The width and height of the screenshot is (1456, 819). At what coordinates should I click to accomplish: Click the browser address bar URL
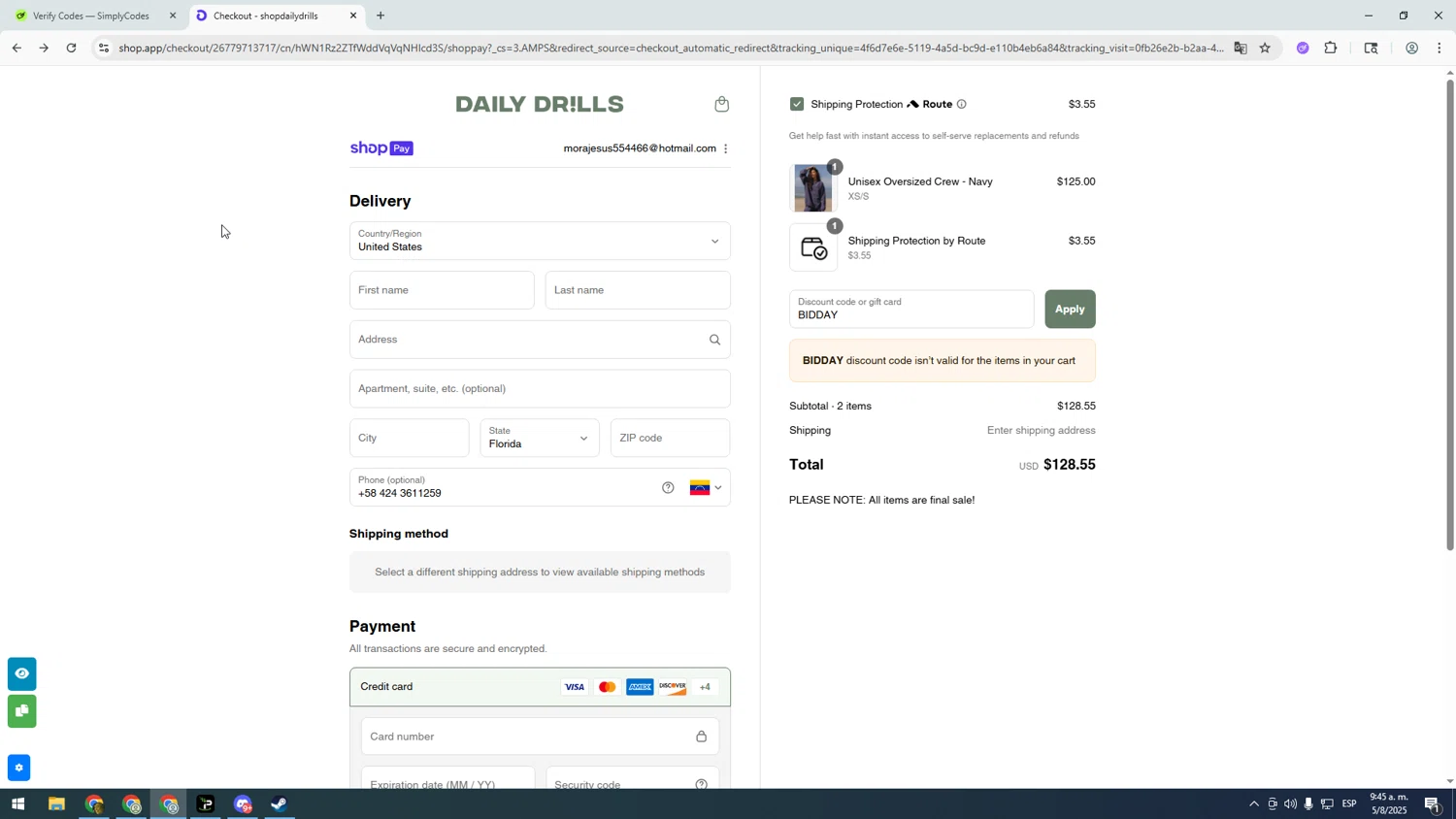pyautogui.click(x=670, y=48)
